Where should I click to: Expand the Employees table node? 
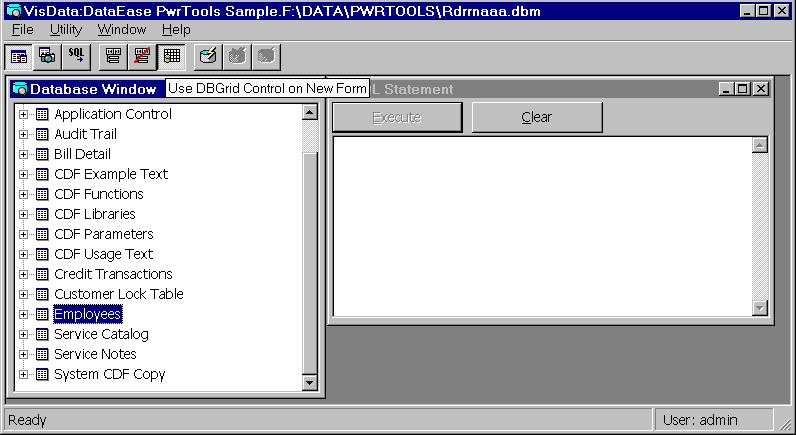23,315
